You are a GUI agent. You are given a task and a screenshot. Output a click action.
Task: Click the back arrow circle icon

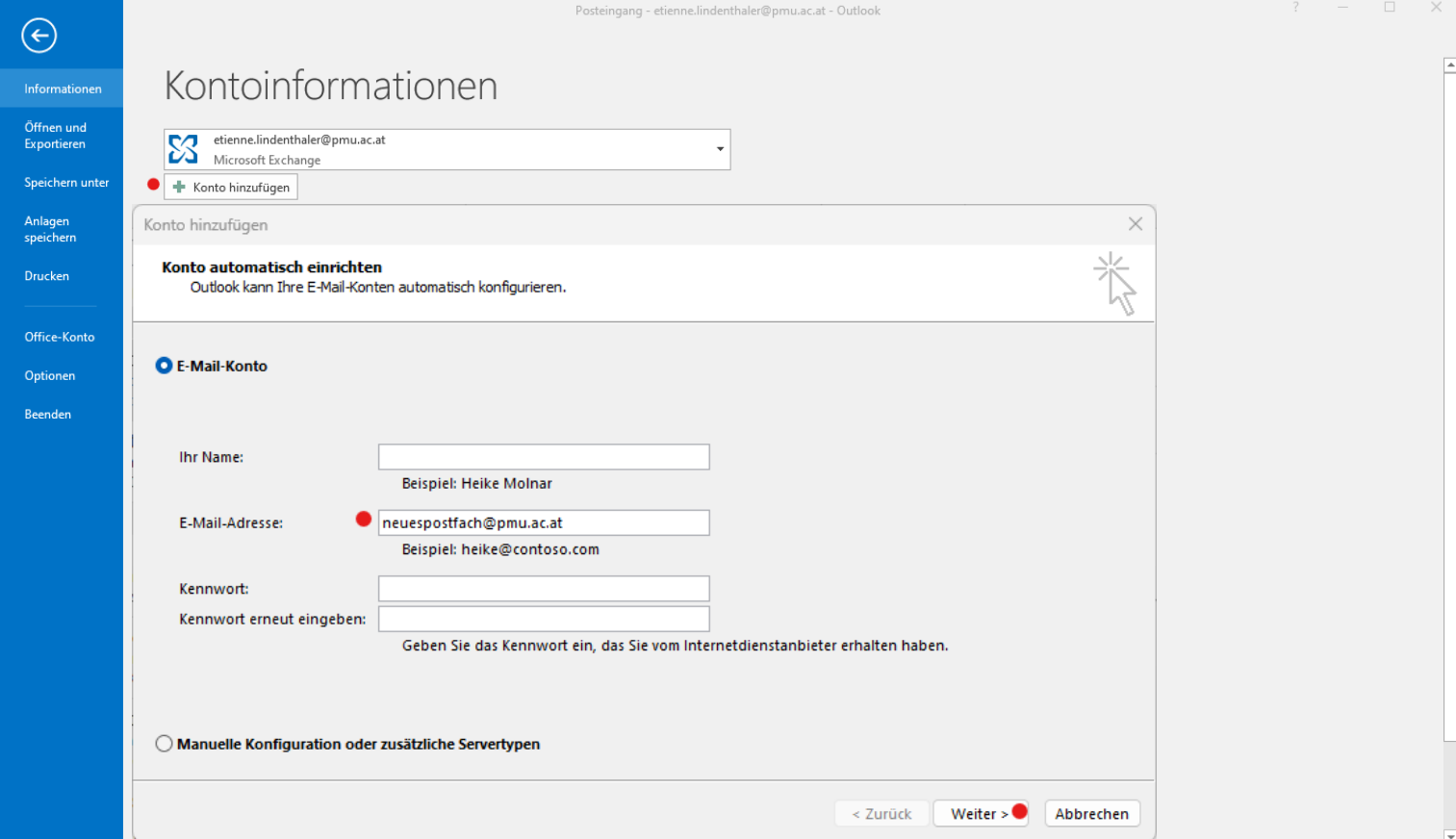[x=39, y=36]
